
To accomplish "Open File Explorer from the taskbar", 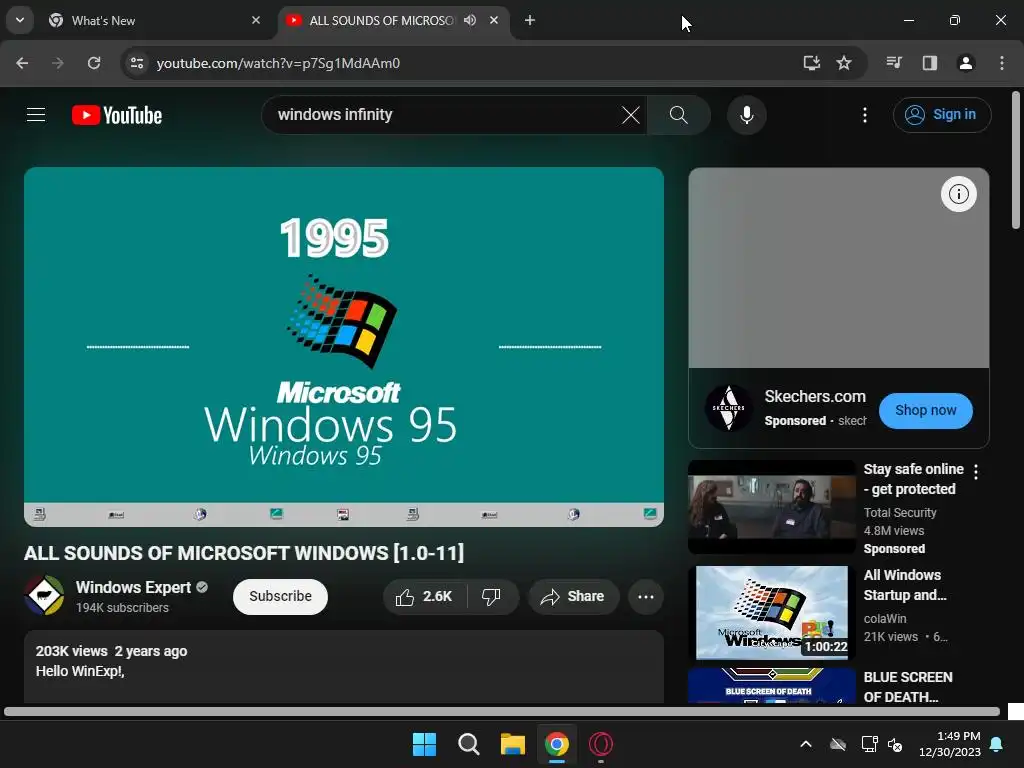I will point(513,744).
